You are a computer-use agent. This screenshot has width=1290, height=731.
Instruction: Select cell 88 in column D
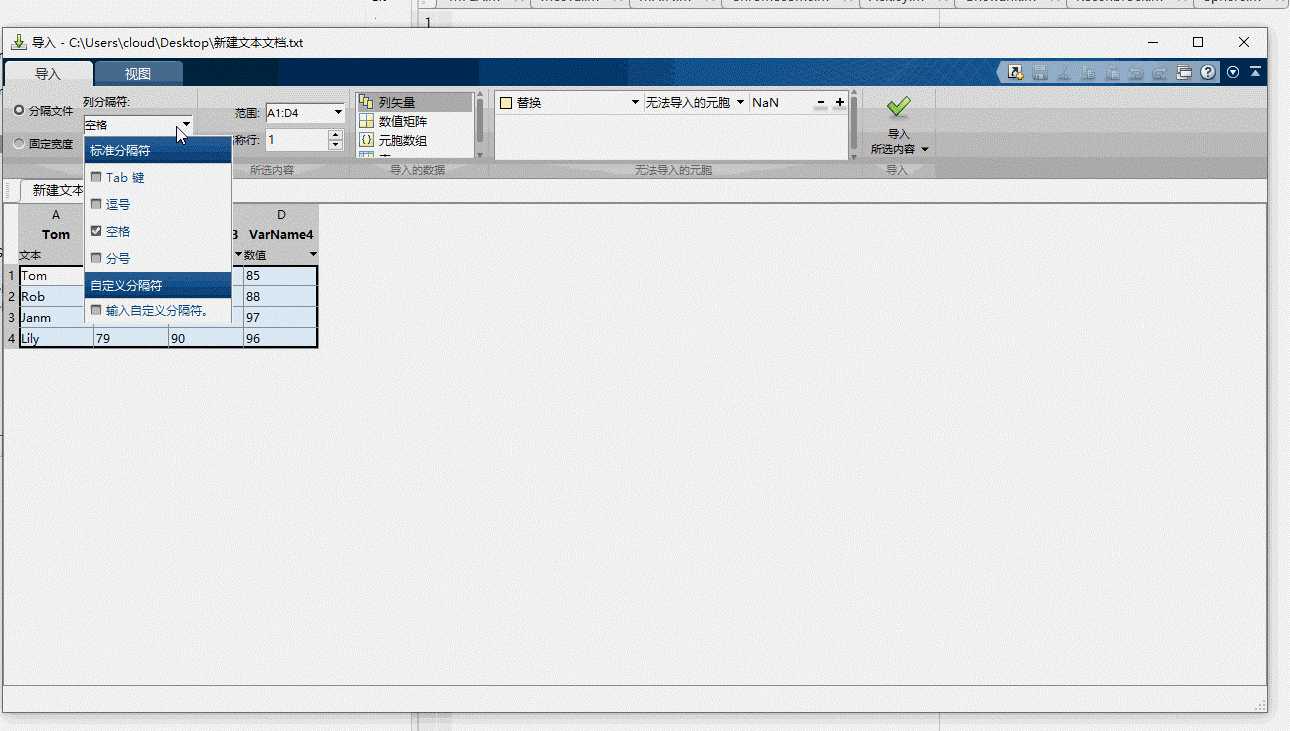pyautogui.click(x=280, y=297)
